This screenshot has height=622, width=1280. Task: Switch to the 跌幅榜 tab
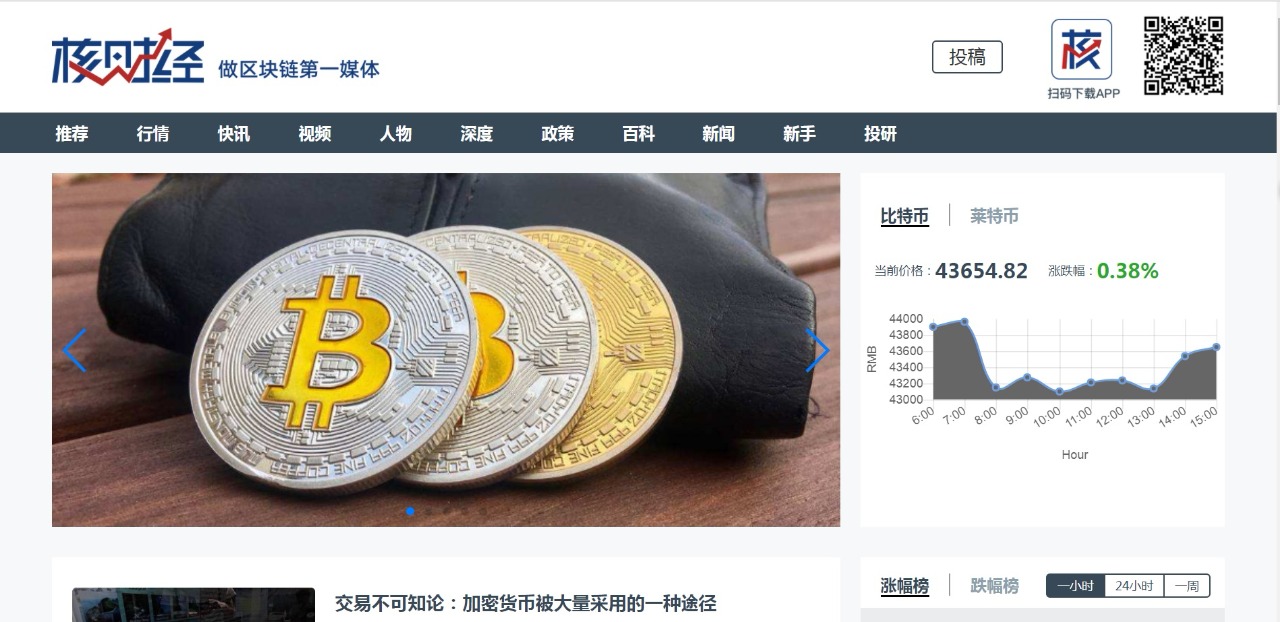(x=994, y=586)
